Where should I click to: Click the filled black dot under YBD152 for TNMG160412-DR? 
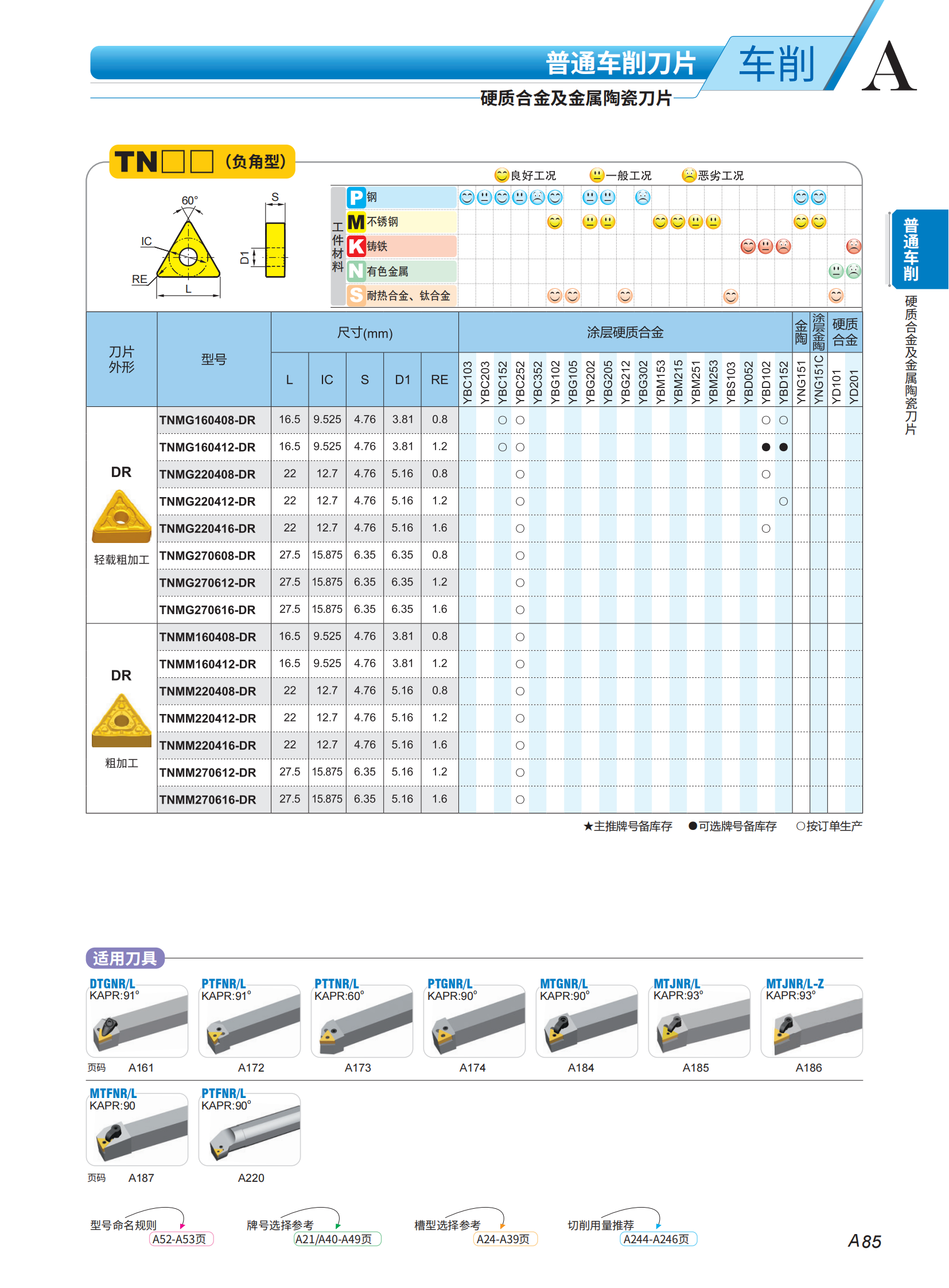click(784, 447)
